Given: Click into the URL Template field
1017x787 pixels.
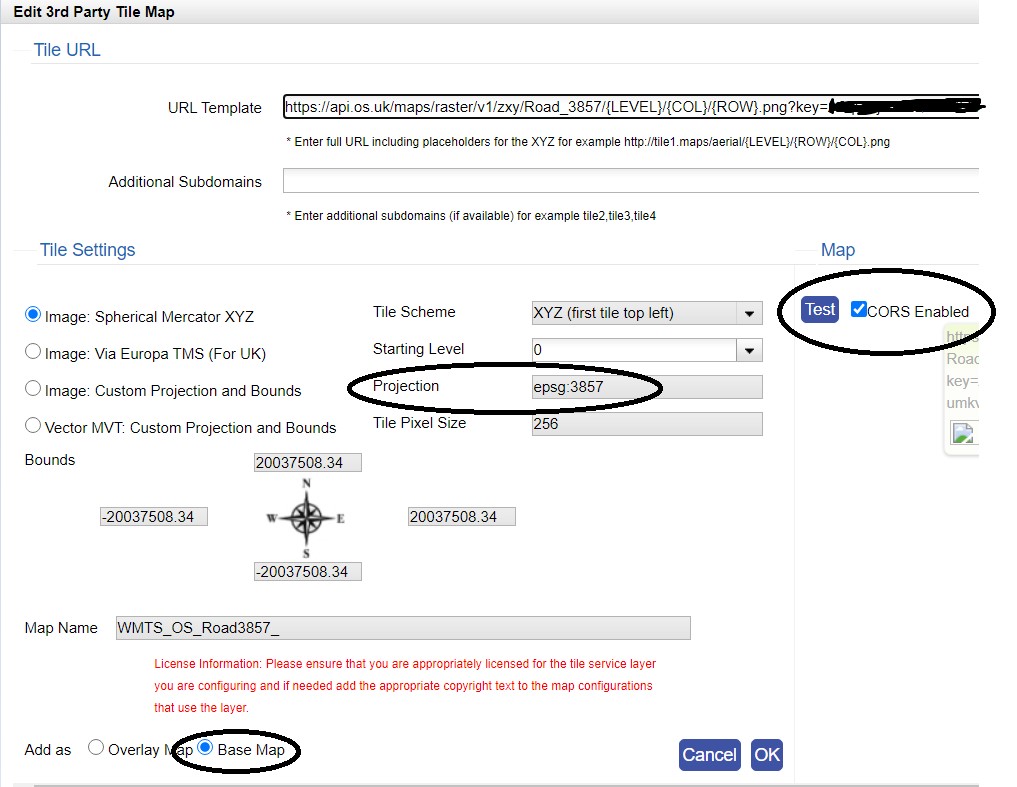Looking at the screenshot, I should pyautogui.click(x=630, y=107).
